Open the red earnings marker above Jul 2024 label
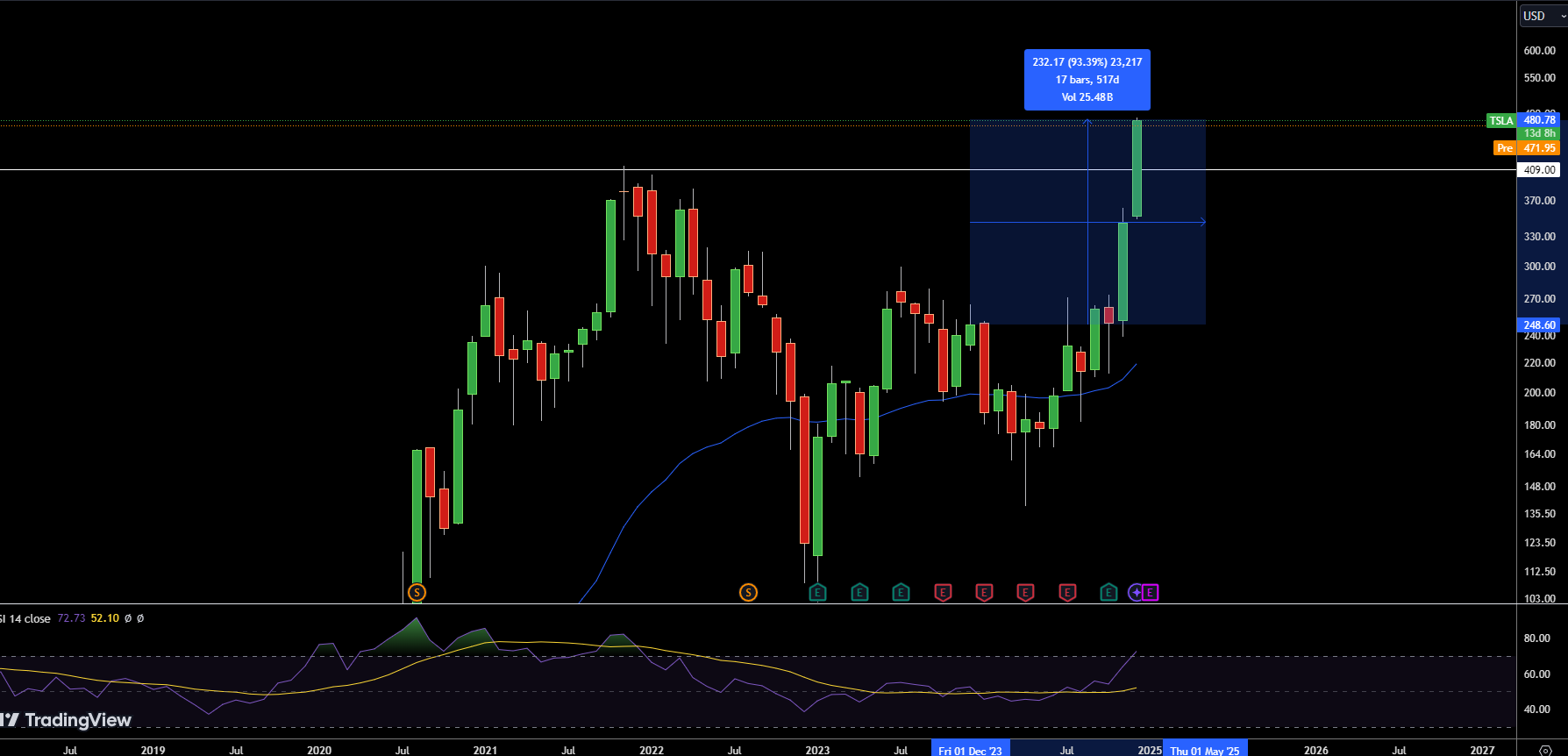 pos(1067,593)
